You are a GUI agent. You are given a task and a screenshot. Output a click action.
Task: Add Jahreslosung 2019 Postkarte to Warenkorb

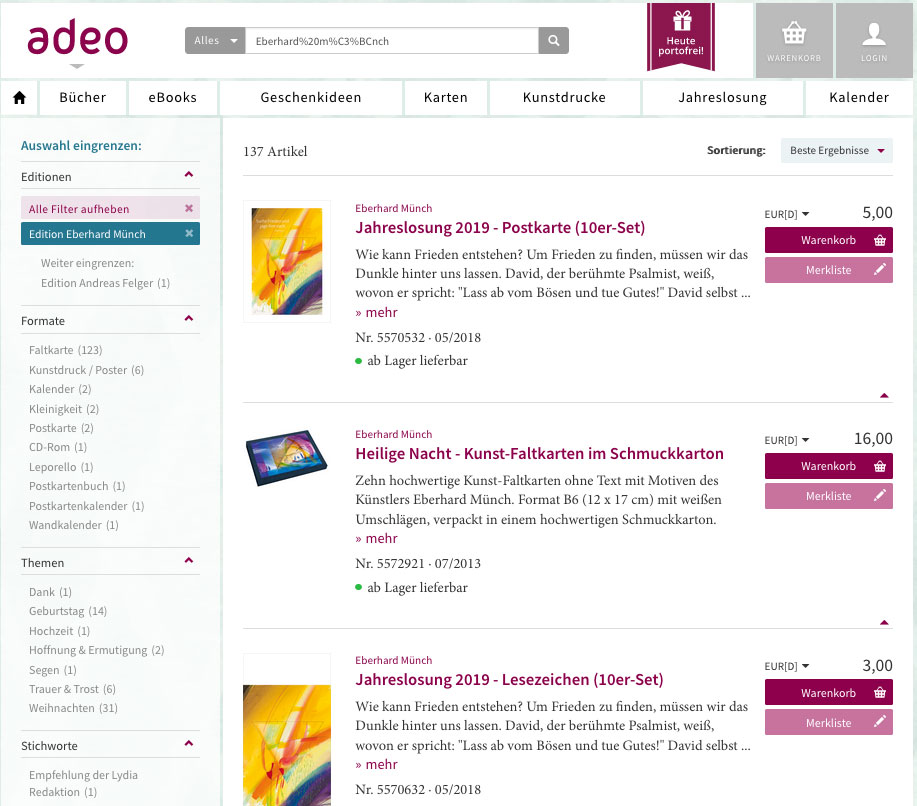point(829,240)
